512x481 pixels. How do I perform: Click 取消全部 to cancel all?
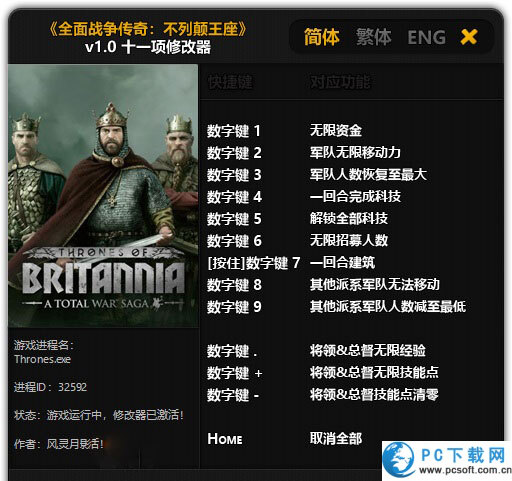pos(336,438)
